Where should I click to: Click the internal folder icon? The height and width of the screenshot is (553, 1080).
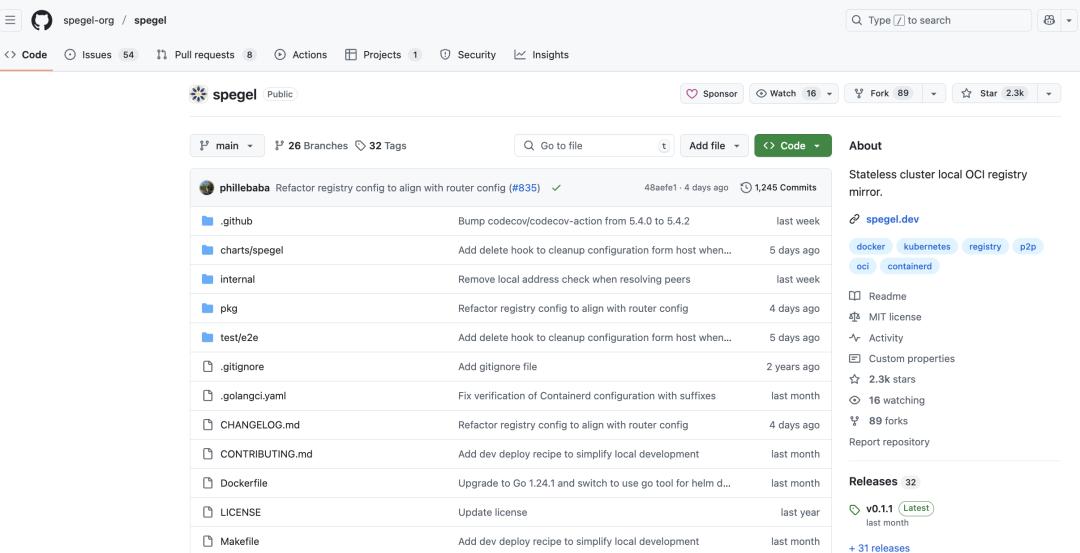[x=207, y=279]
